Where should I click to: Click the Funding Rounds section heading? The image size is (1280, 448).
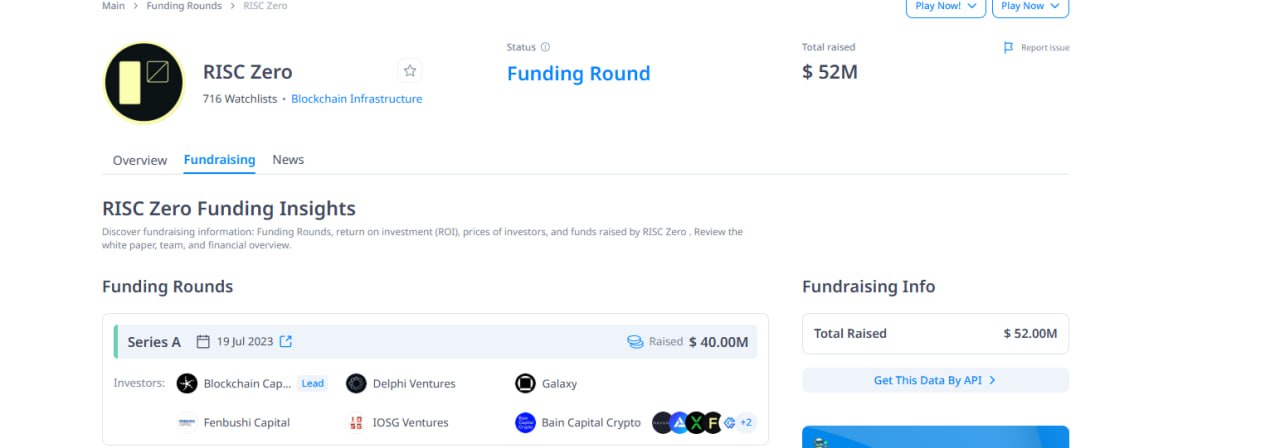click(167, 287)
